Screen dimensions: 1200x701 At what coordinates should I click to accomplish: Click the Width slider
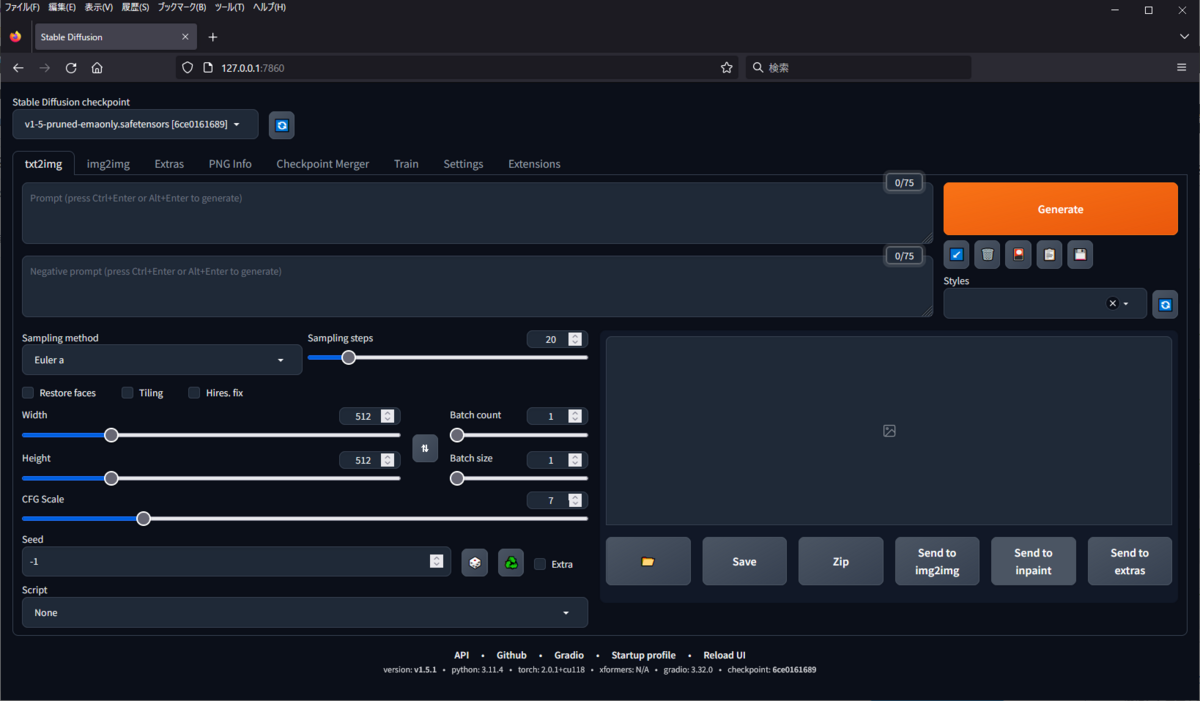coord(211,435)
